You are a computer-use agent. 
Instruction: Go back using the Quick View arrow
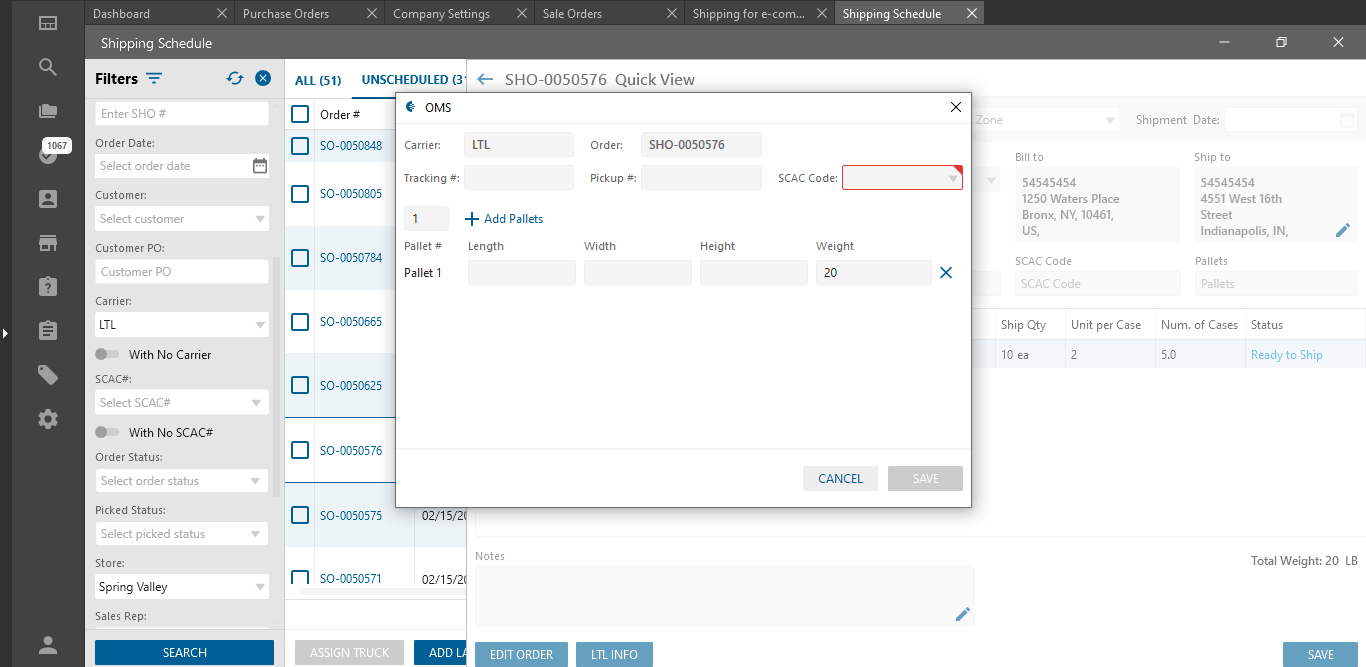pyautogui.click(x=485, y=79)
